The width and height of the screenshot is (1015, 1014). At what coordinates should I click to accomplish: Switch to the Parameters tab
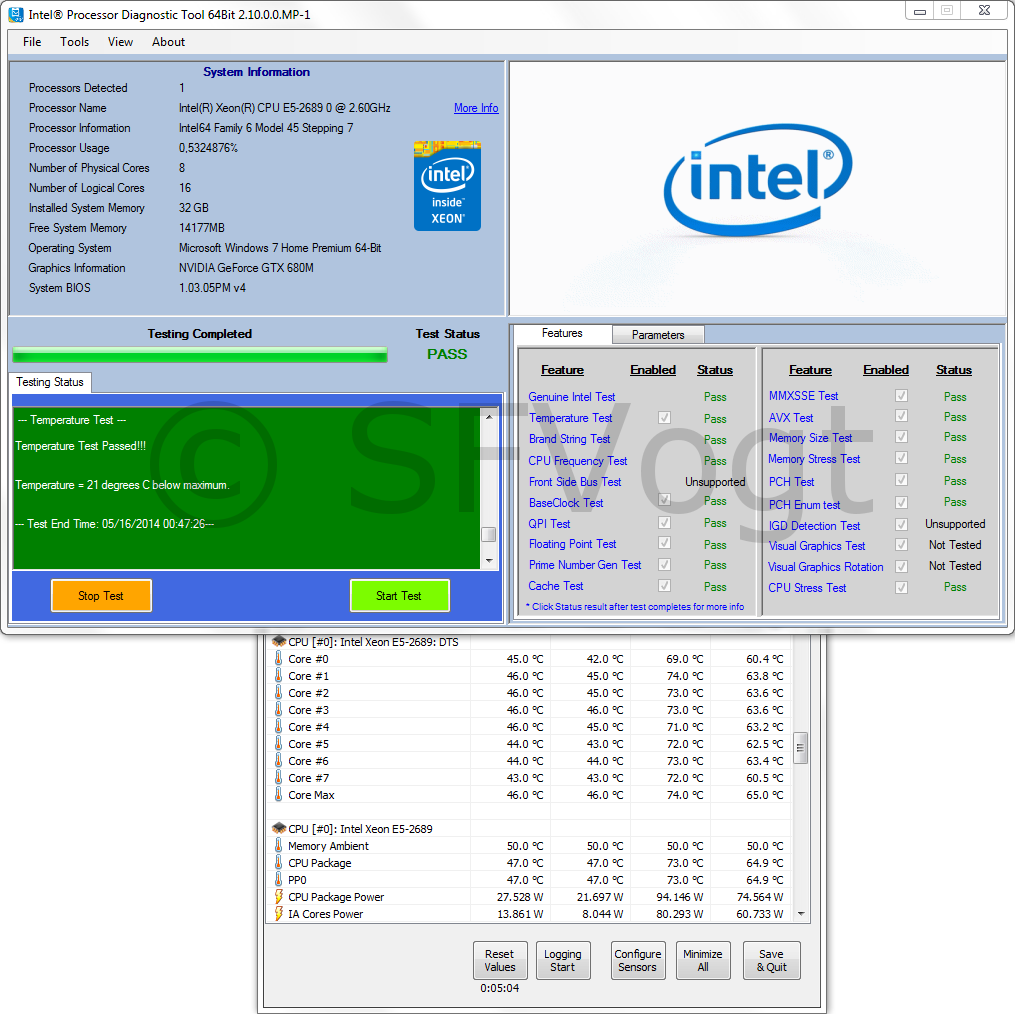click(x=658, y=335)
